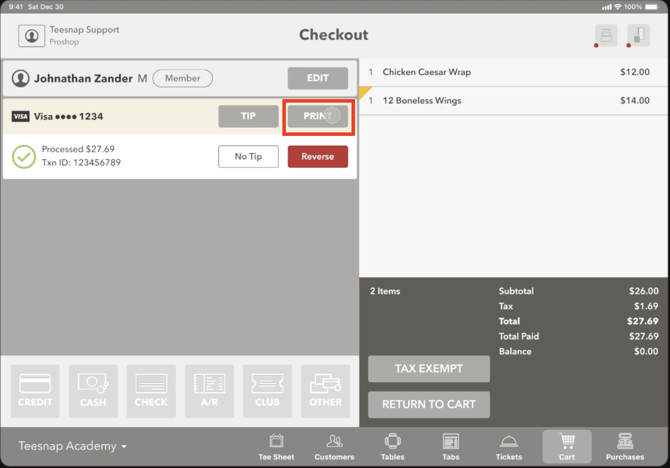Click the Member badge
This screenshot has height=468, width=670.
point(182,78)
